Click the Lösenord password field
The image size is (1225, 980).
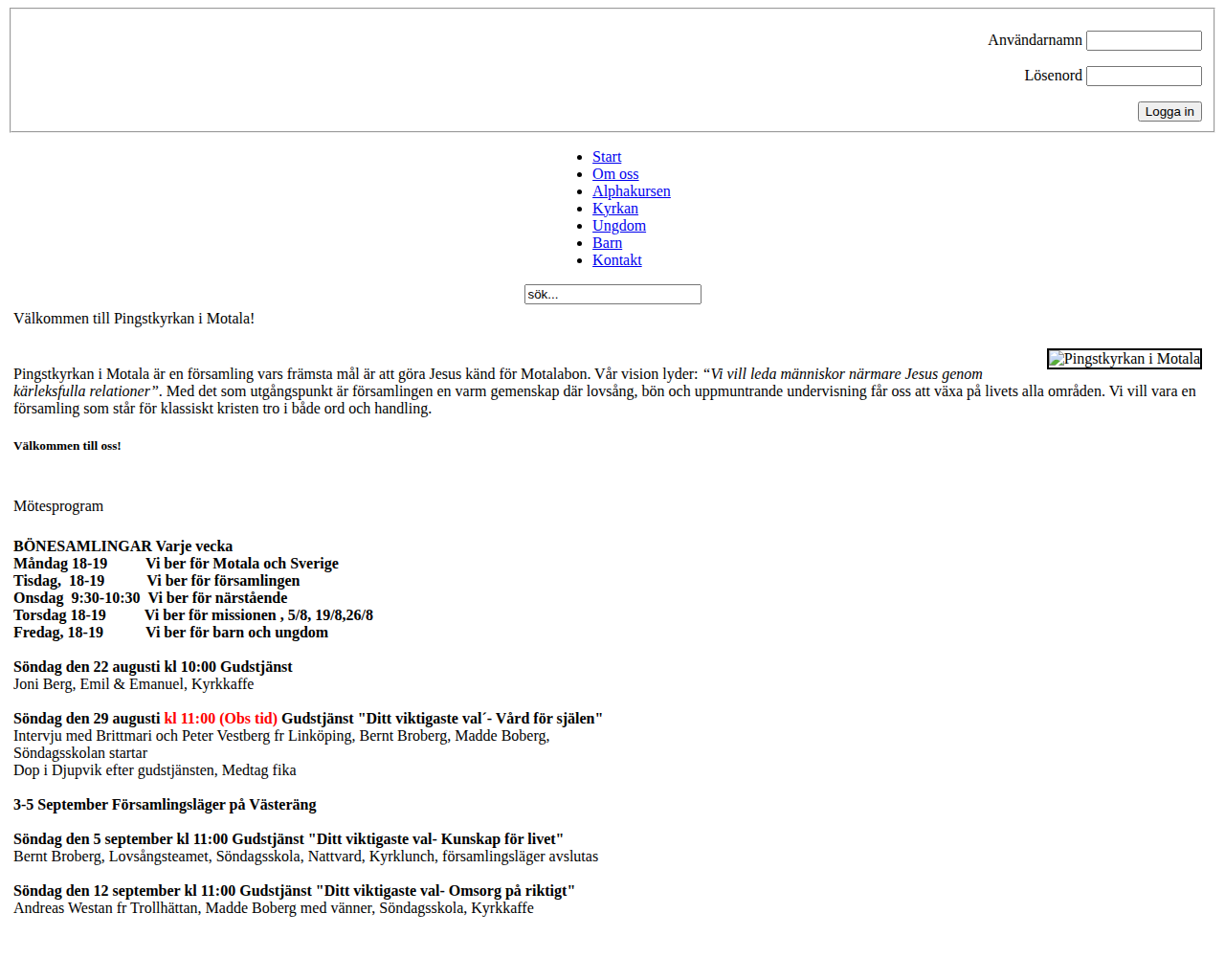[x=1144, y=76]
